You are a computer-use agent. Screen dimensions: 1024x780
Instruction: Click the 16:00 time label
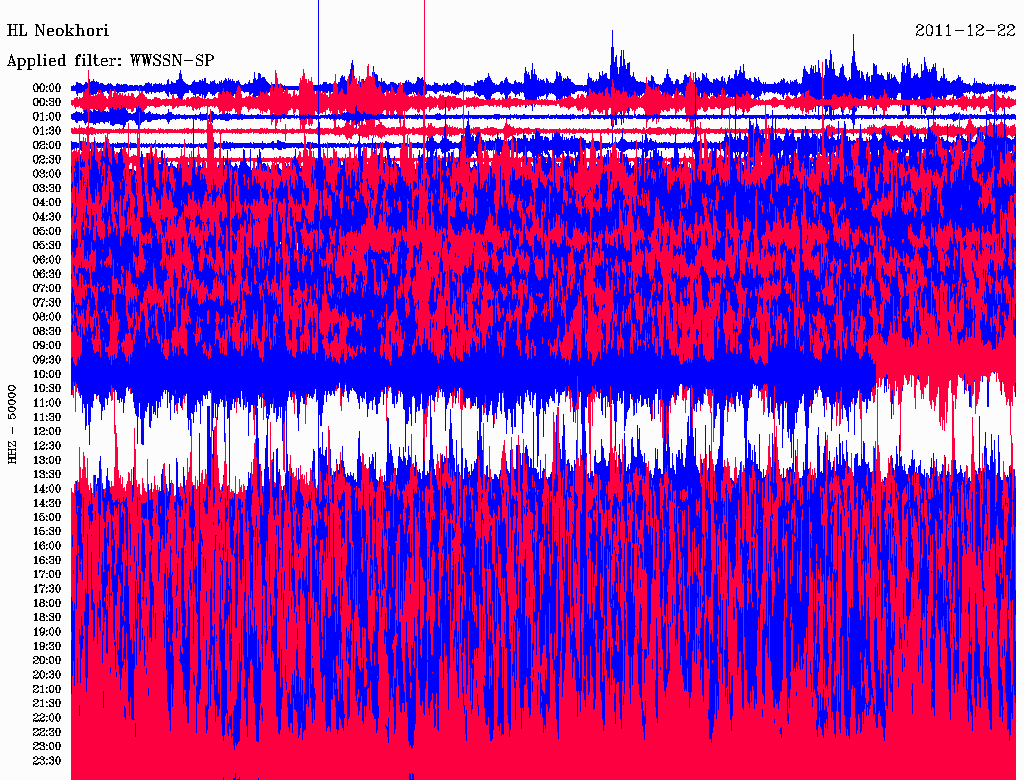coord(47,546)
